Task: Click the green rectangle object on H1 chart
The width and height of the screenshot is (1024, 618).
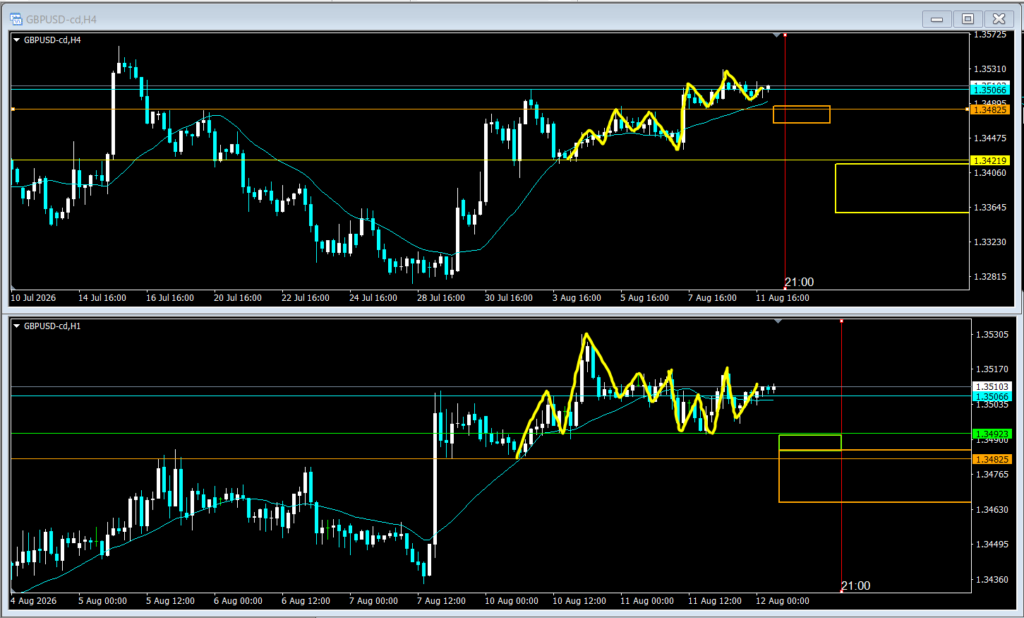Action: click(810, 442)
